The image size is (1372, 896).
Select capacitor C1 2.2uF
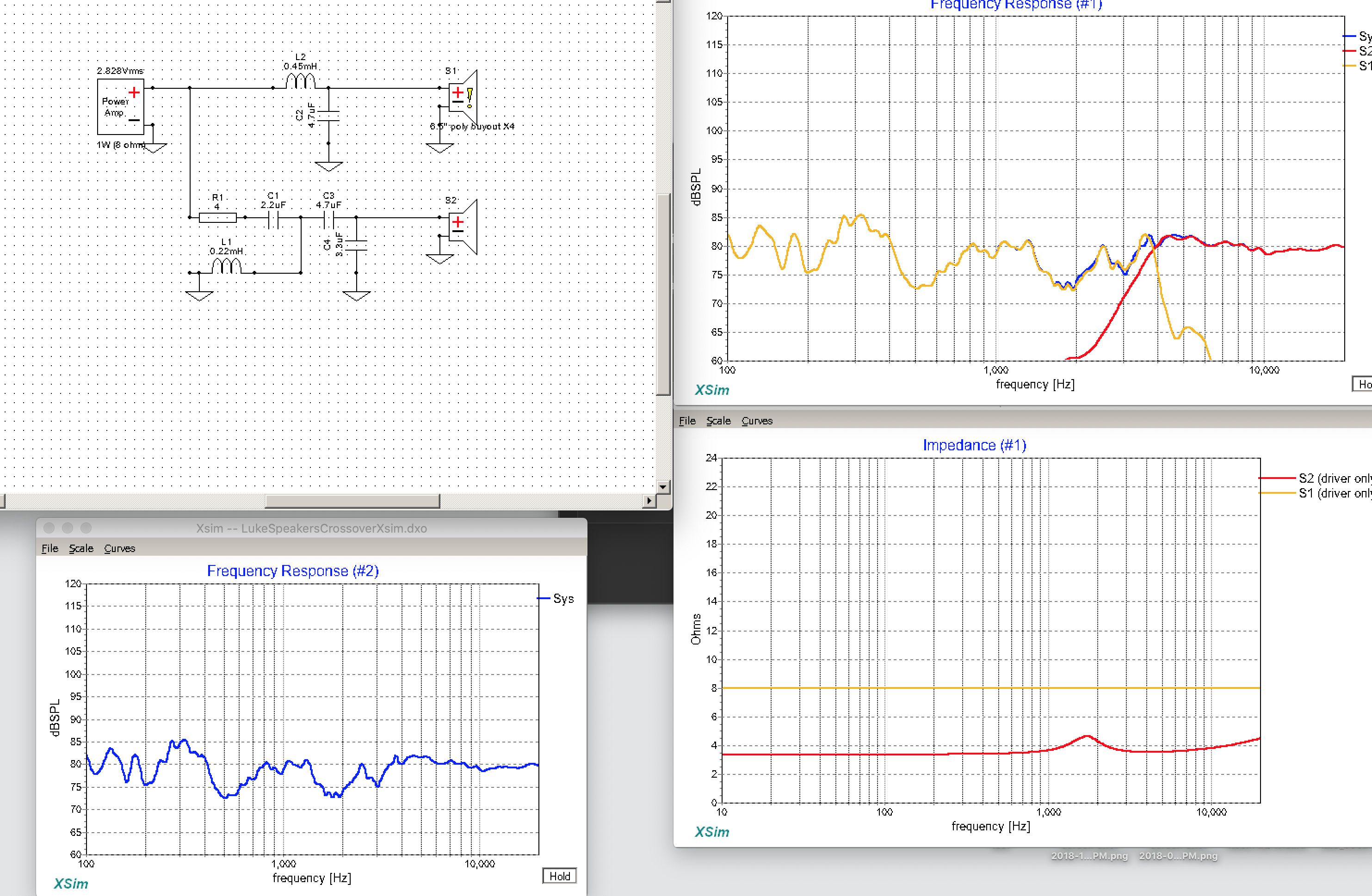pos(273,219)
